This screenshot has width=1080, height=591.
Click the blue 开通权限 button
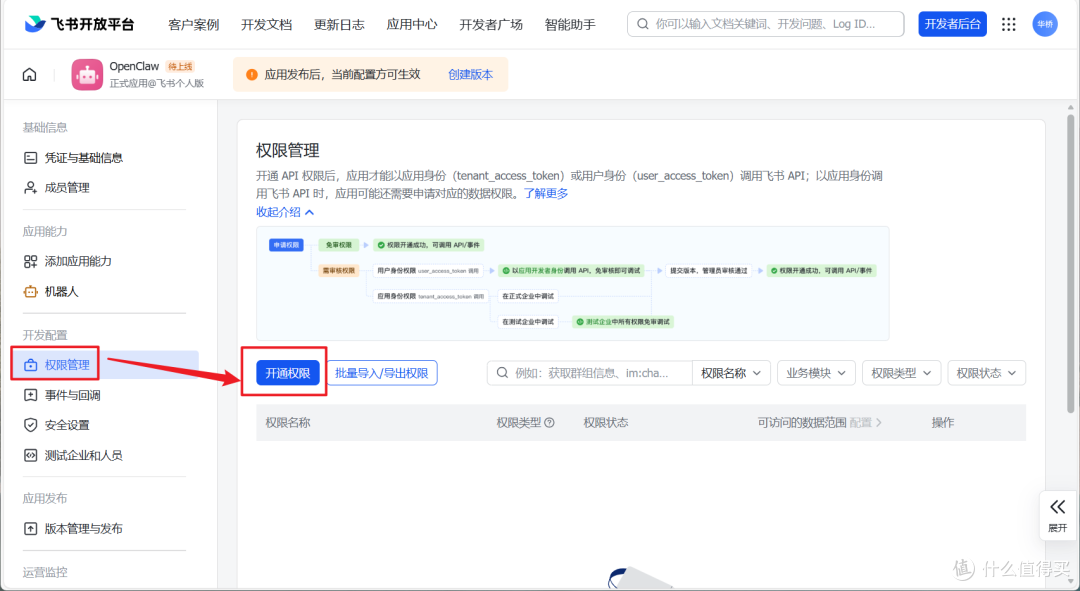coord(288,373)
